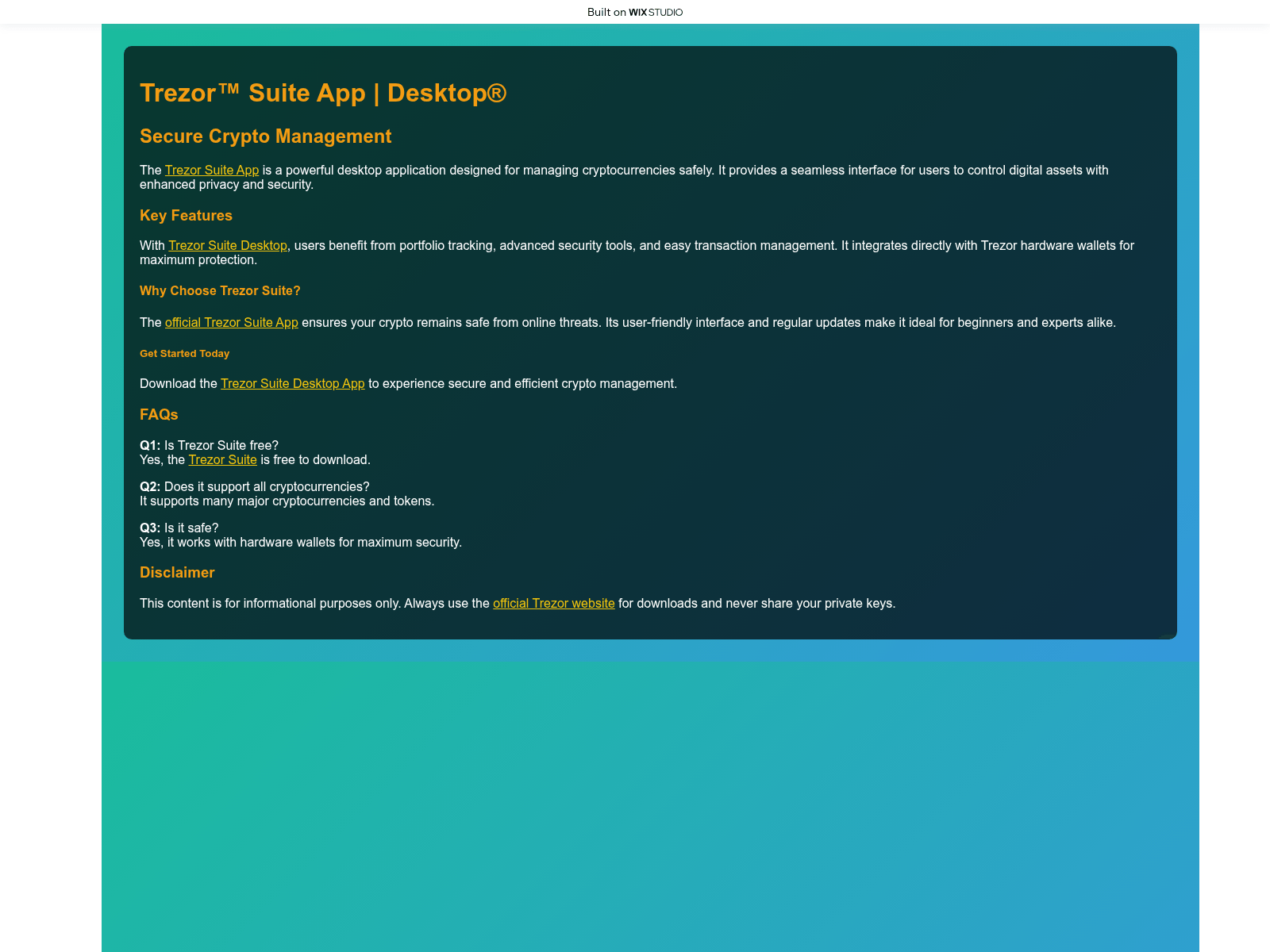Image resolution: width=1270 pixels, height=952 pixels.
Task: Select the Key Features section heading
Action: click(x=186, y=215)
